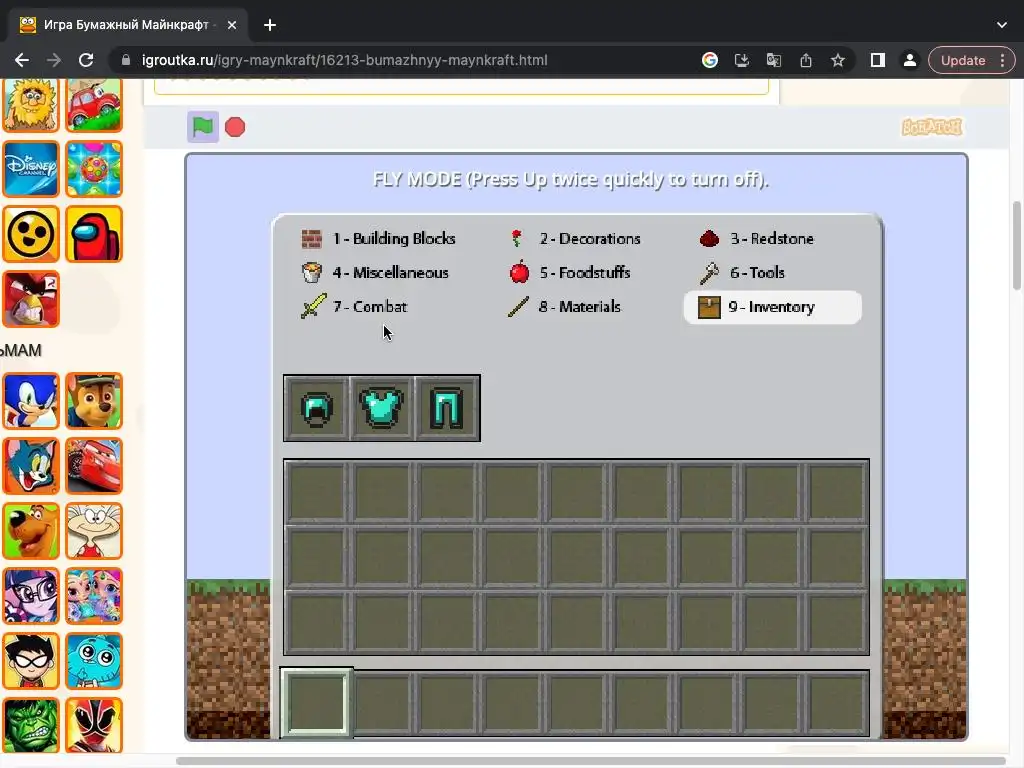Open the Sonic games thumbnail
The image size is (1024, 768).
(x=31, y=401)
